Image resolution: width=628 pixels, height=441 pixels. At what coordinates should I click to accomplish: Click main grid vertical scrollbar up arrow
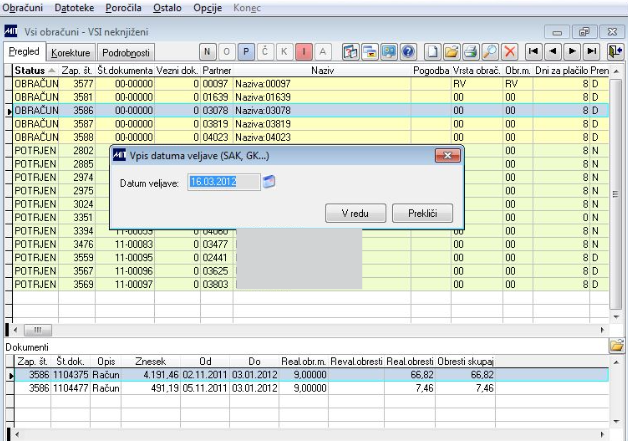pyautogui.click(x=616, y=71)
